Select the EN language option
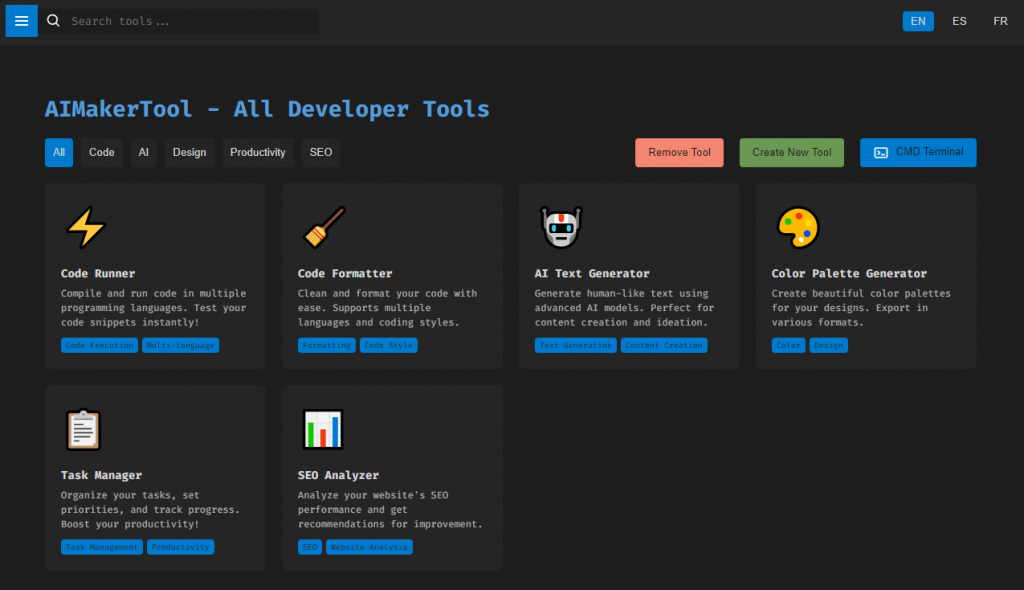 pyautogui.click(x=918, y=21)
